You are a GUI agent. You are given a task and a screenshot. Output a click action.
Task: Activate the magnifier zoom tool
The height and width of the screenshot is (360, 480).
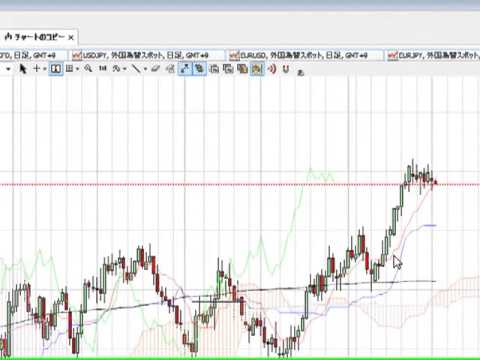88,69
